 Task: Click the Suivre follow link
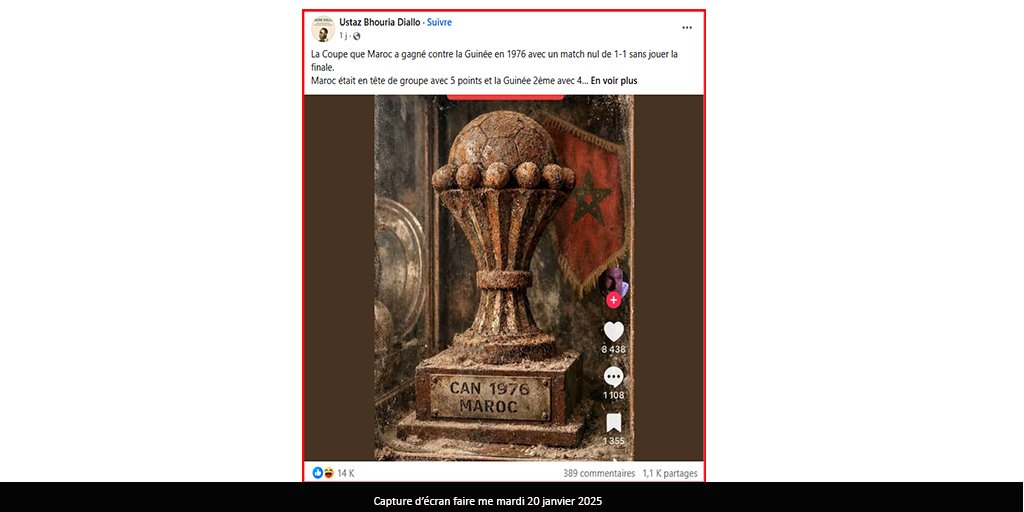[x=440, y=22]
